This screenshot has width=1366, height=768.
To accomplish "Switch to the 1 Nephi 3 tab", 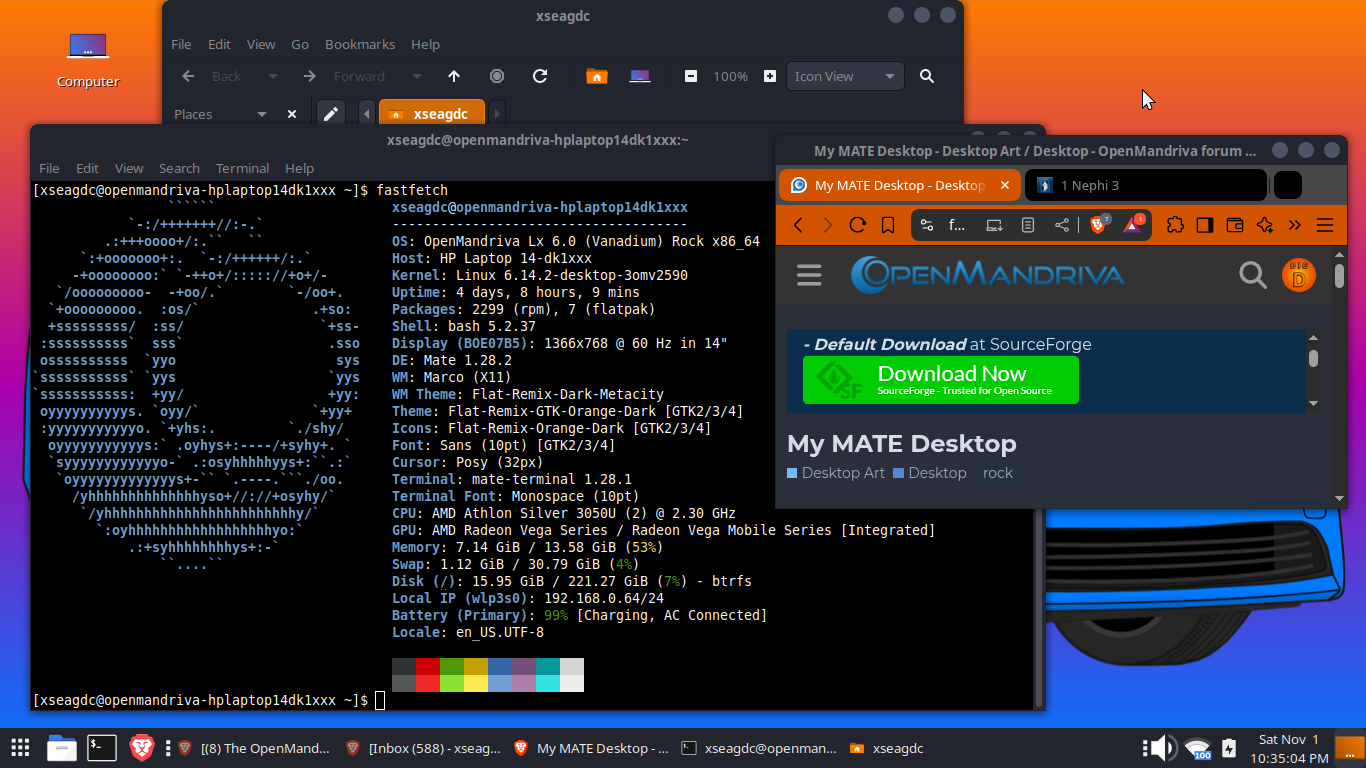I will point(1145,185).
